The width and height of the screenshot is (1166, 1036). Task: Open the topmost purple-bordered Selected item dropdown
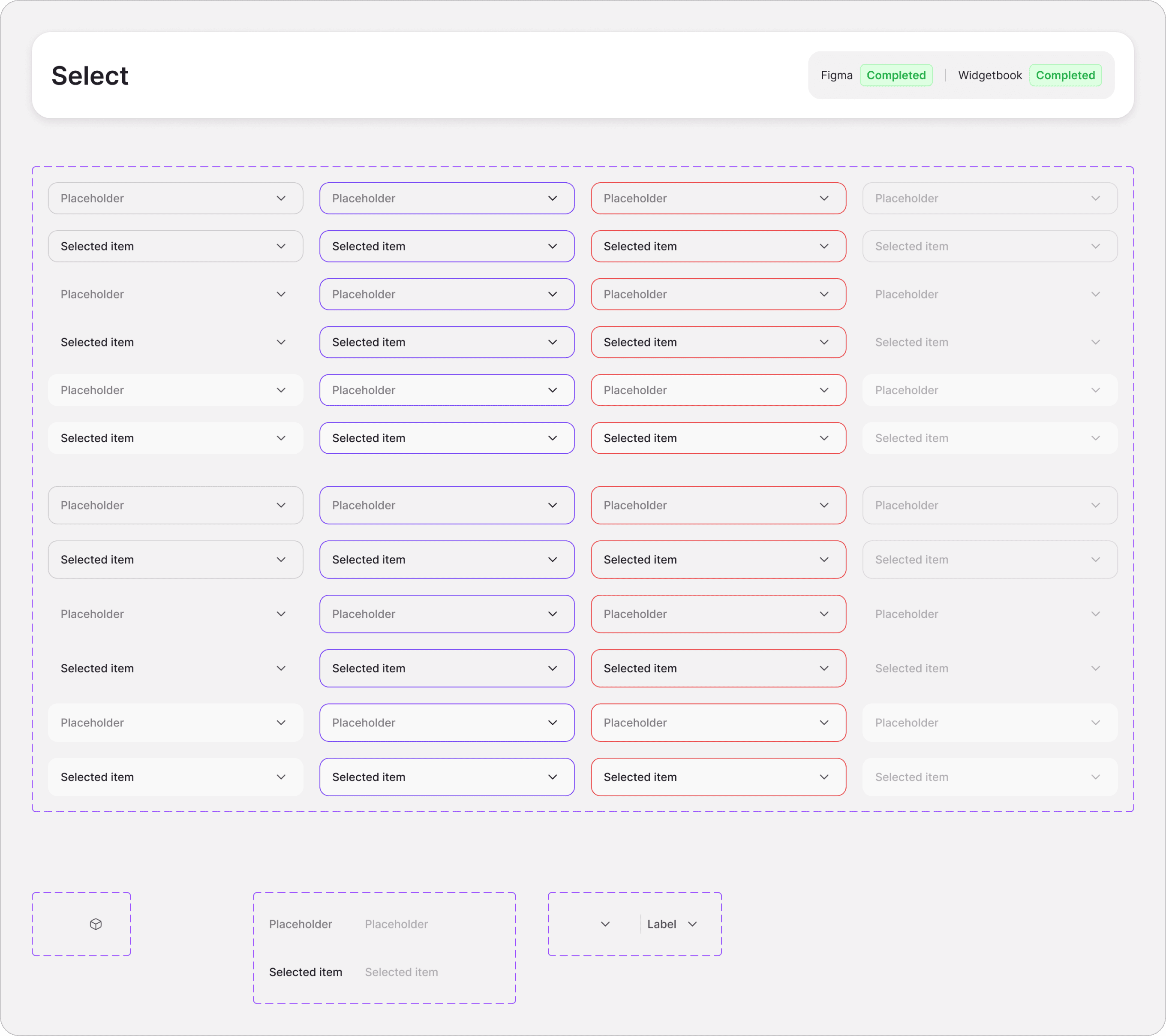[447, 247]
